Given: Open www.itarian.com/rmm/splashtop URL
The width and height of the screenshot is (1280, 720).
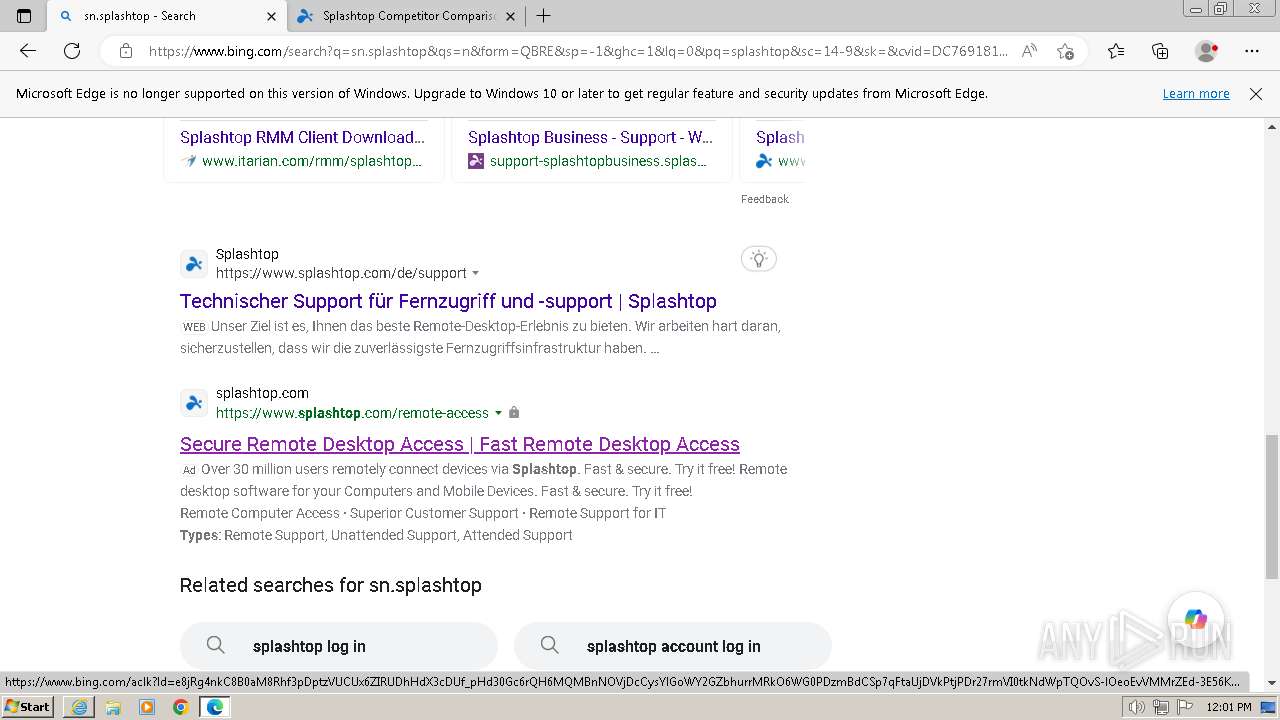Looking at the screenshot, I should click(311, 161).
